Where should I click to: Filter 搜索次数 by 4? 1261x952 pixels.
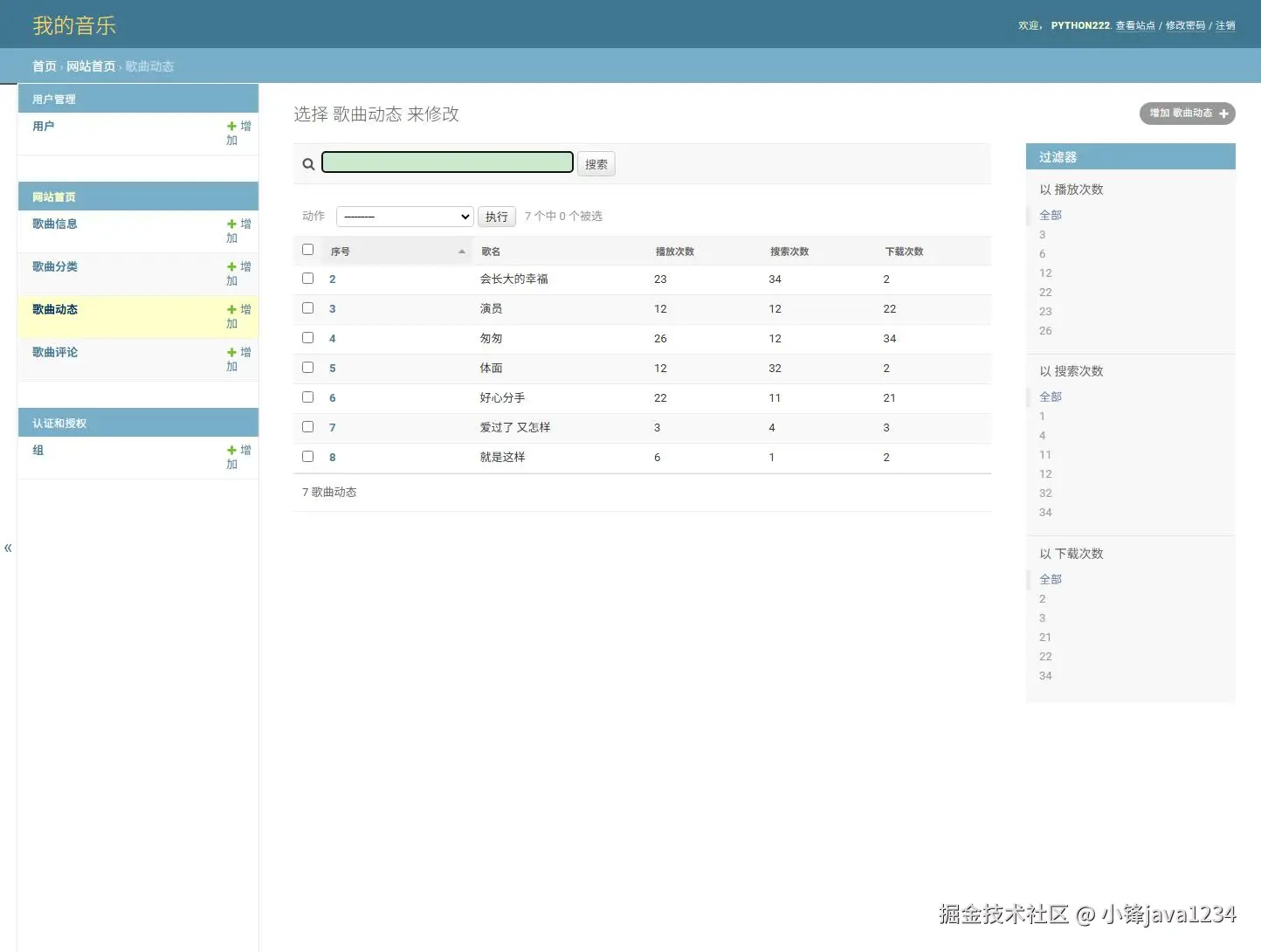point(1043,436)
